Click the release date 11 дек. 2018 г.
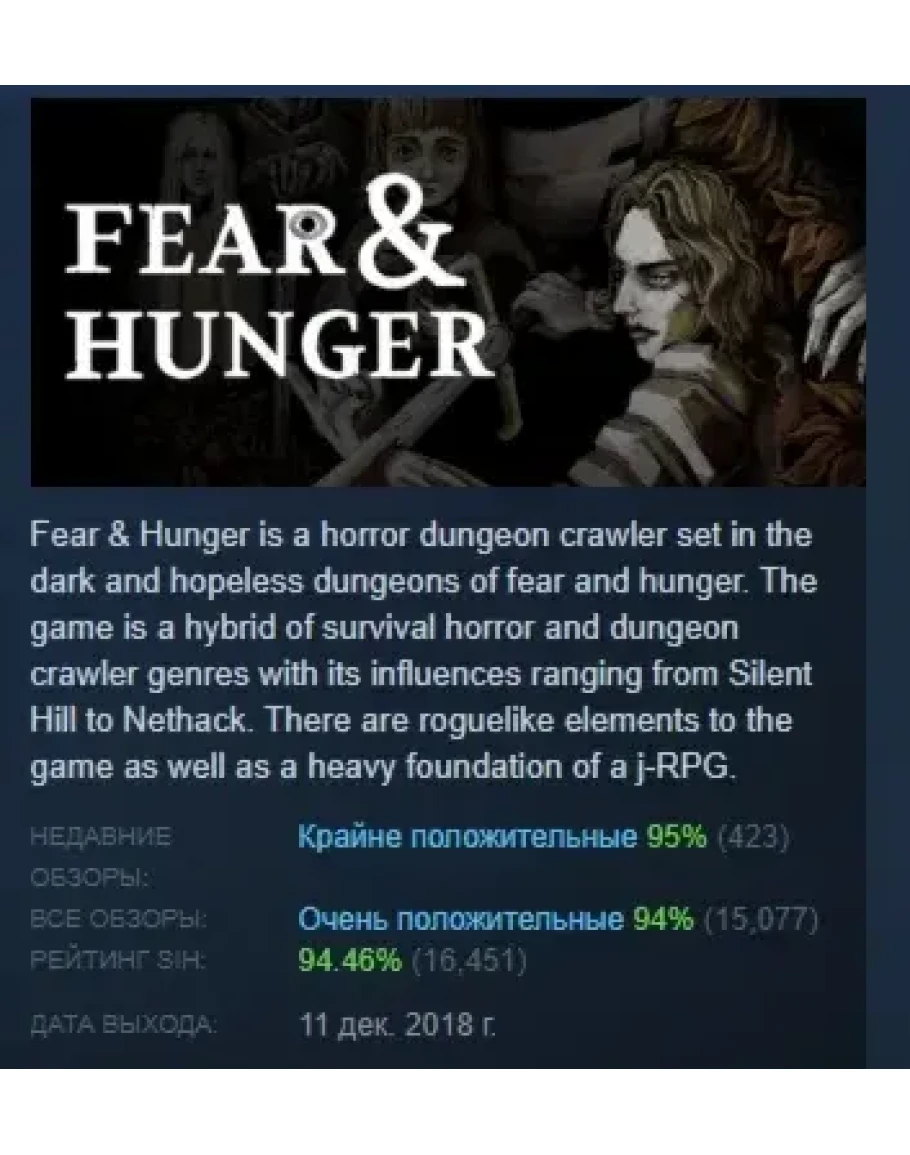 [398, 1025]
